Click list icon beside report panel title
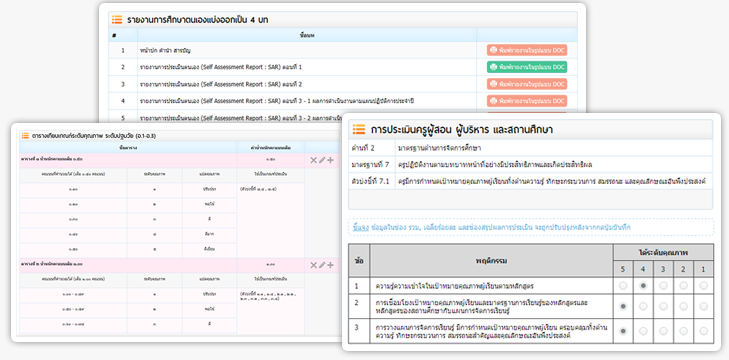The width and height of the screenshot is (729, 360). pyautogui.click(x=117, y=20)
